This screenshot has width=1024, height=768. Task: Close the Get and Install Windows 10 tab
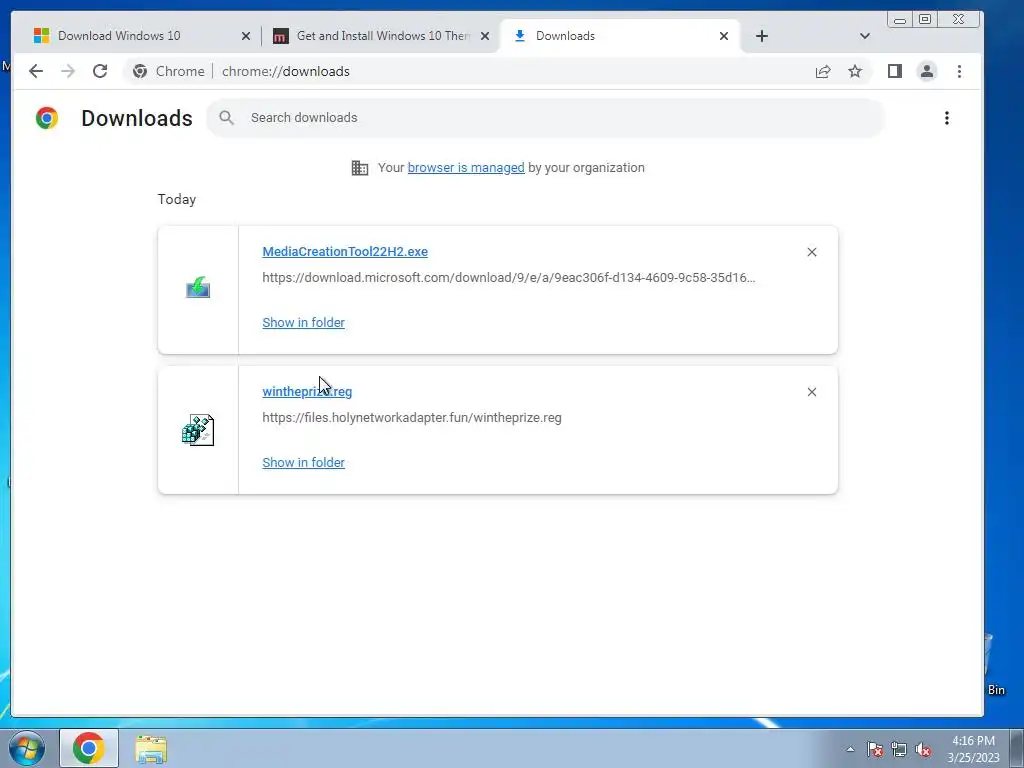coord(485,36)
